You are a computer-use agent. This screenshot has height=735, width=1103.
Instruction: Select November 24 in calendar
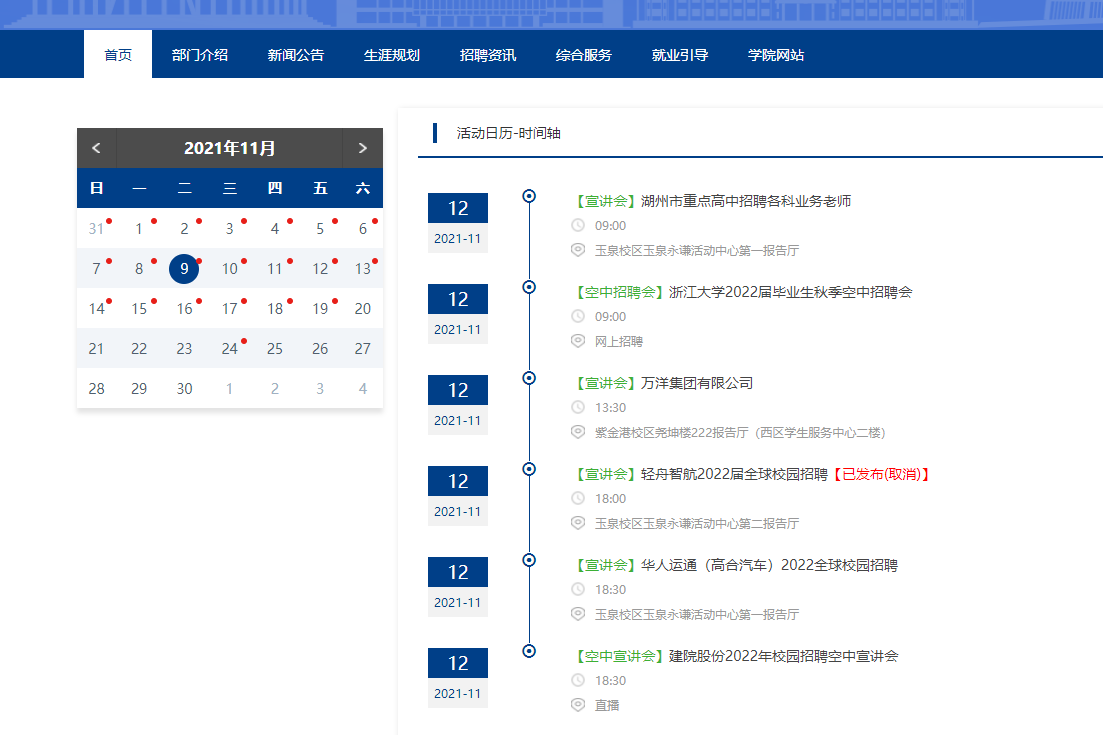[x=229, y=349]
